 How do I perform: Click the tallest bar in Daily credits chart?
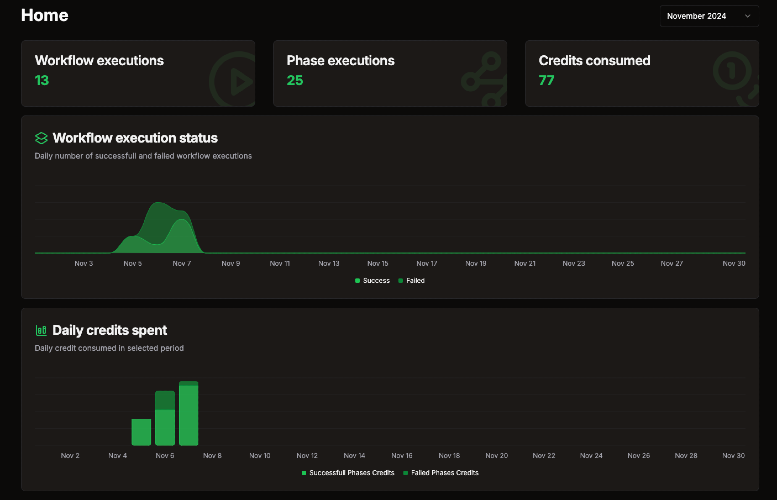189,413
